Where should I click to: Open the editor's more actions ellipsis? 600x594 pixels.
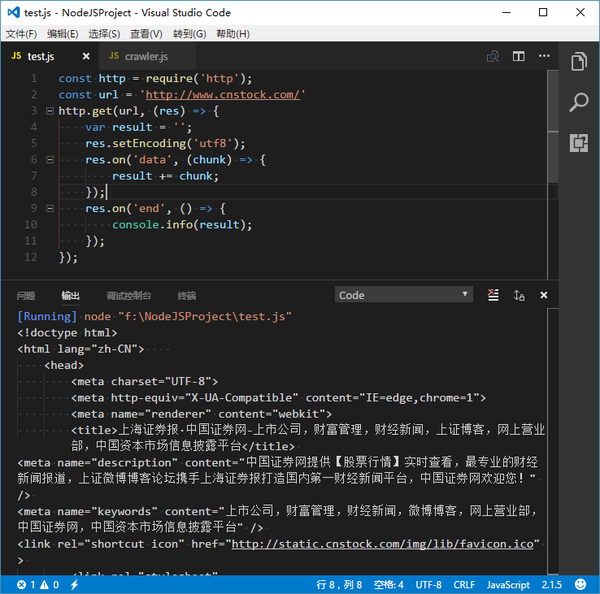(x=544, y=56)
